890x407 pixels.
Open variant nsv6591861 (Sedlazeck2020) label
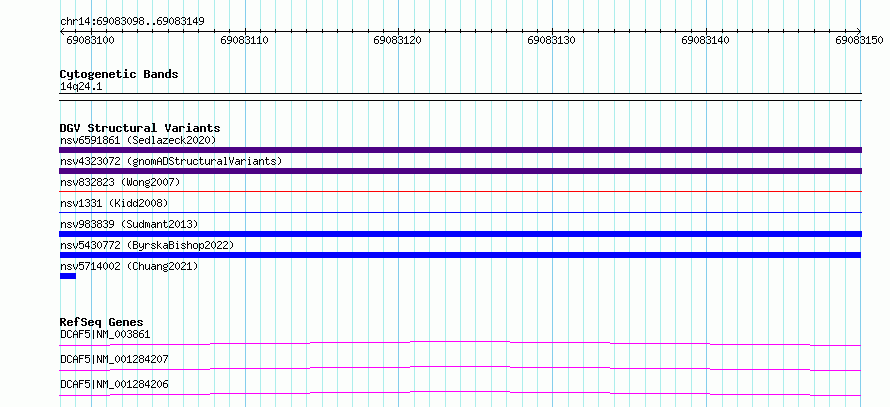click(138, 140)
